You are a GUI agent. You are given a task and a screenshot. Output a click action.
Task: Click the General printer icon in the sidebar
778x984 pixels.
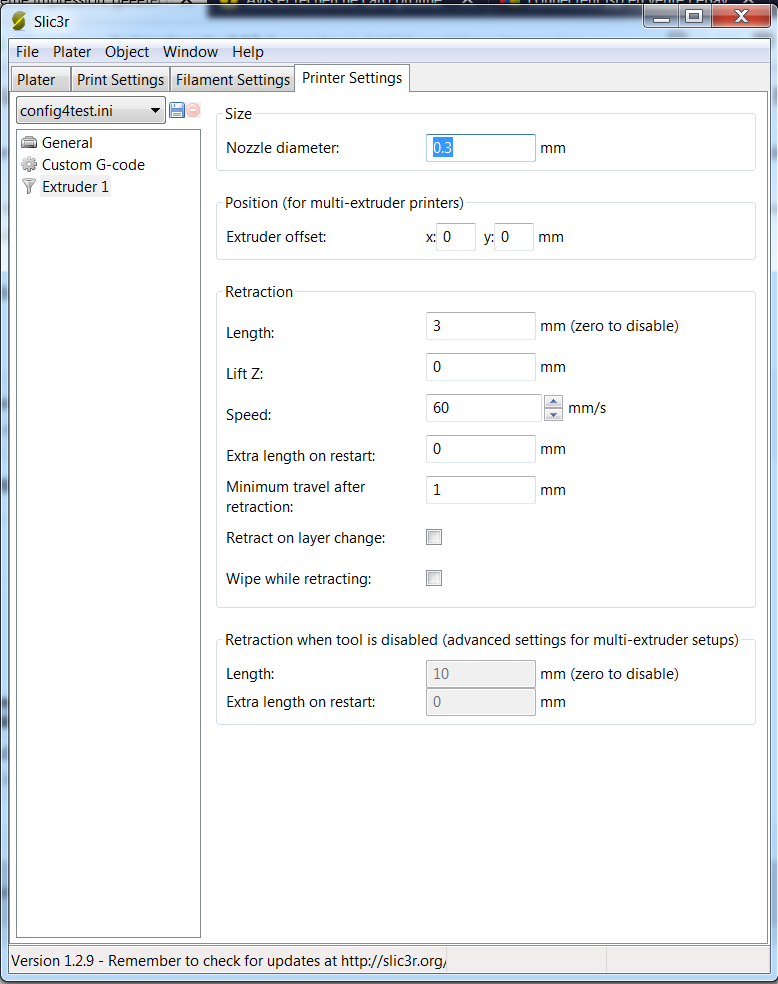(29, 142)
